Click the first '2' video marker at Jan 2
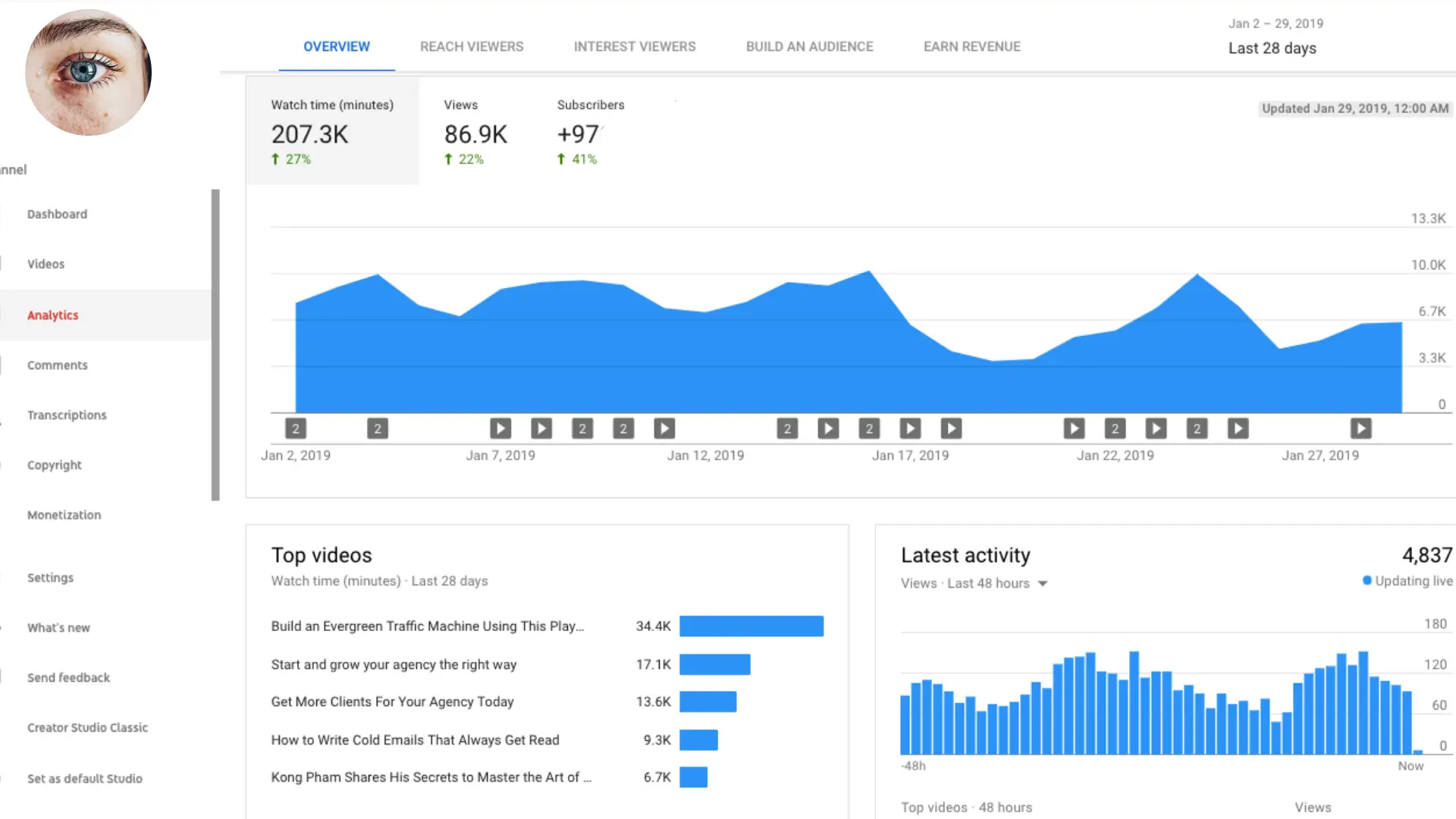This screenshot has width=1456, height=819. (x=296, y=428)
